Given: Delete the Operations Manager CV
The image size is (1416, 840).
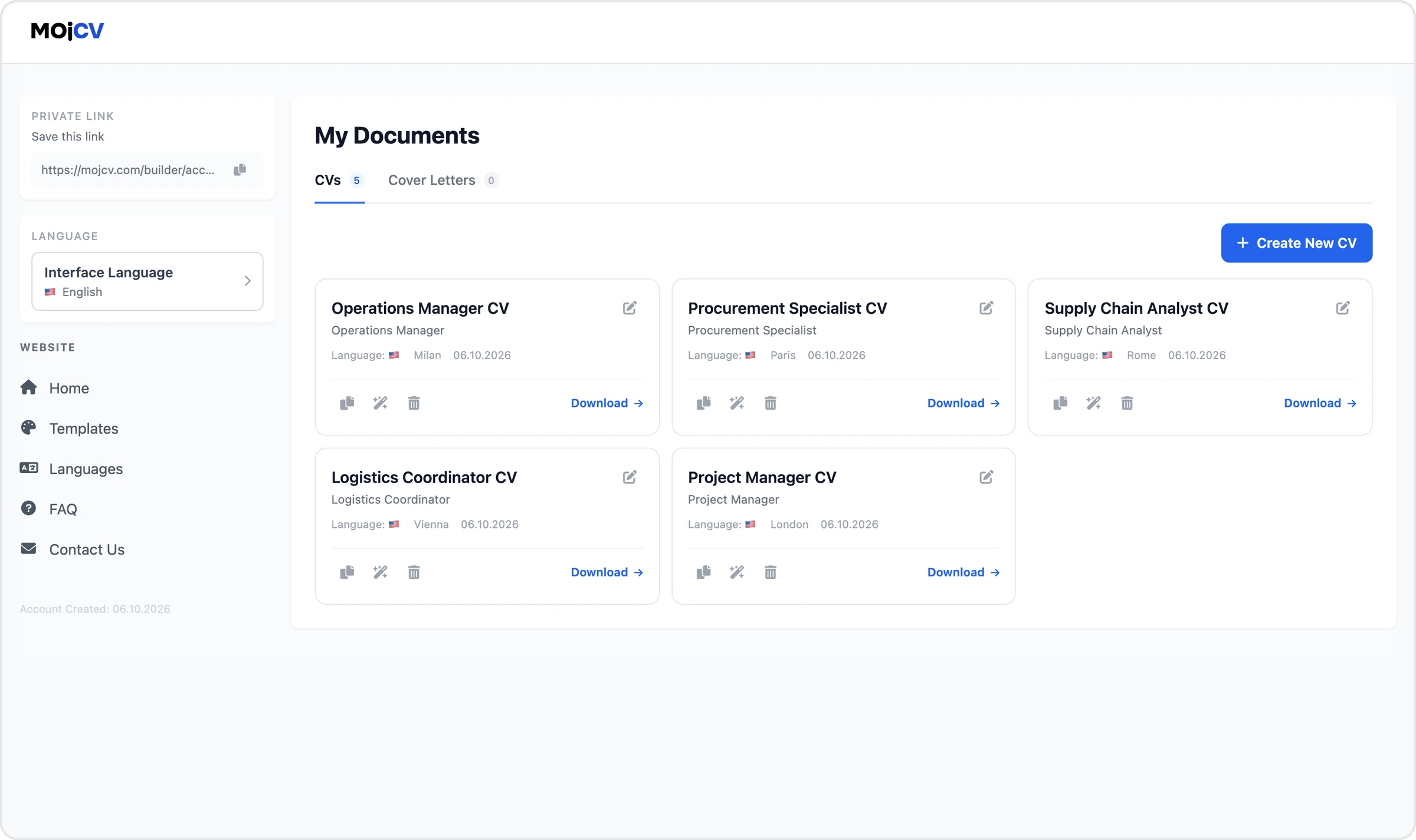Looking at the screenshot, I should [x=414, y=403].
